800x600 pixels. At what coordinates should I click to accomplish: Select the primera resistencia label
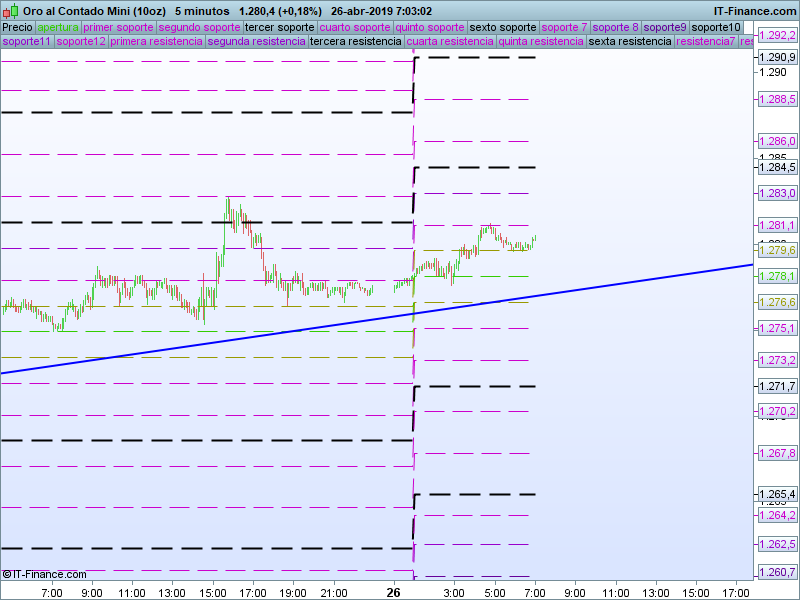click(157, 41)
